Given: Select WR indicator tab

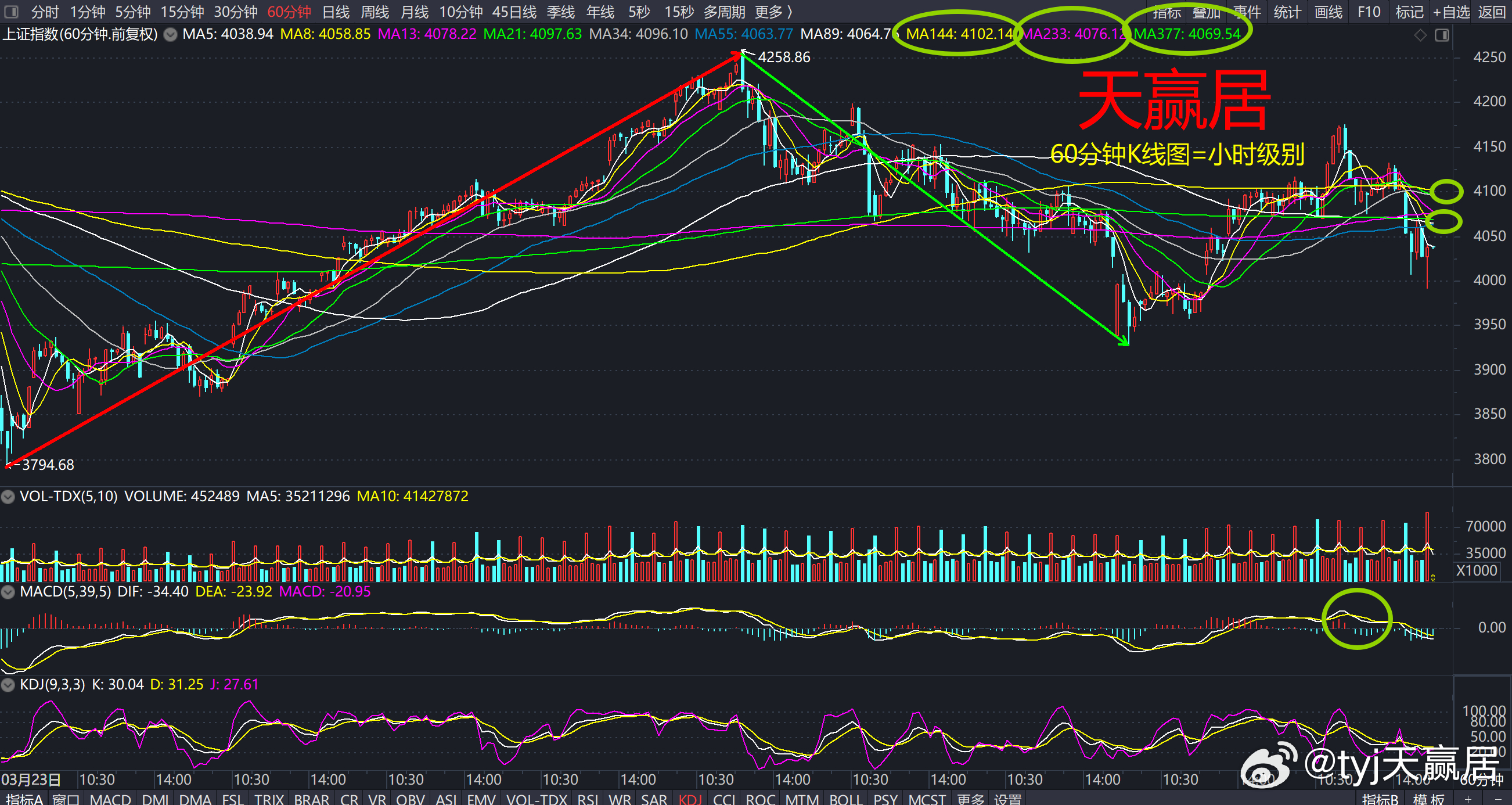Looking at the screenshot, I should pyautogui.click(x=620, y=799).
